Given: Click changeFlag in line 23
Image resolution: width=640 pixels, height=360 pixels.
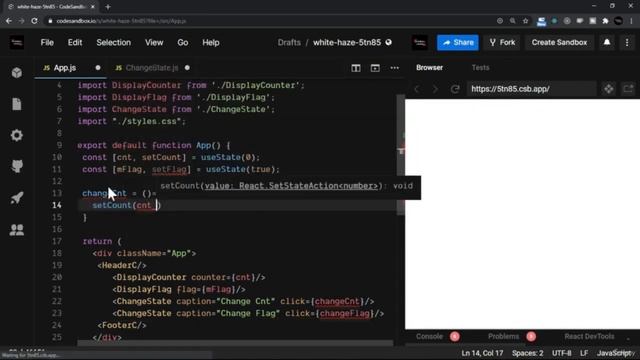Looking at the screenshot, I should pos(344,313).
